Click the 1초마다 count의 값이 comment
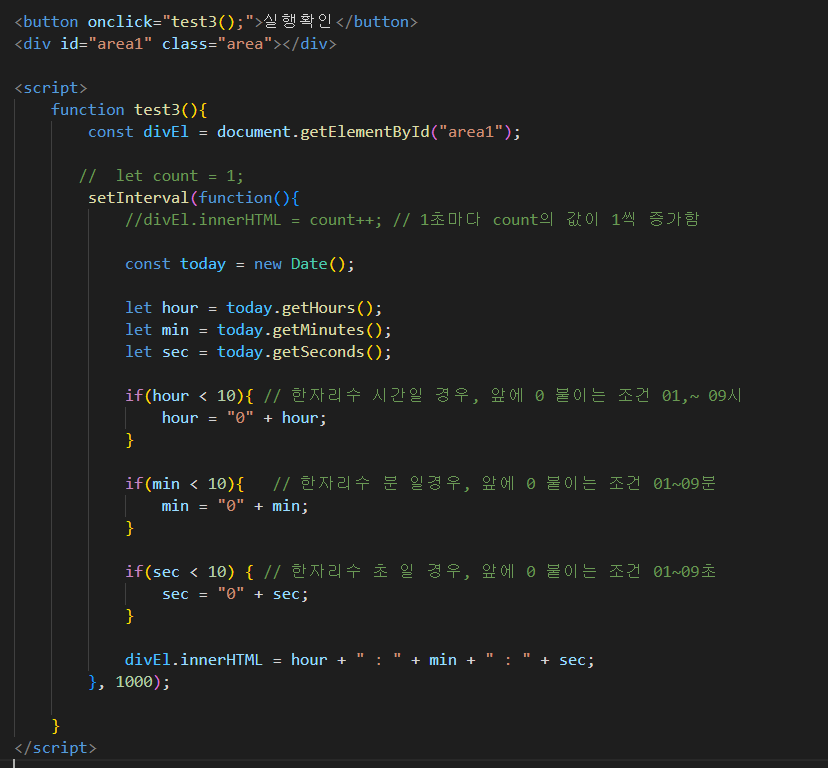828x768 pixels. tap(547, 220)
